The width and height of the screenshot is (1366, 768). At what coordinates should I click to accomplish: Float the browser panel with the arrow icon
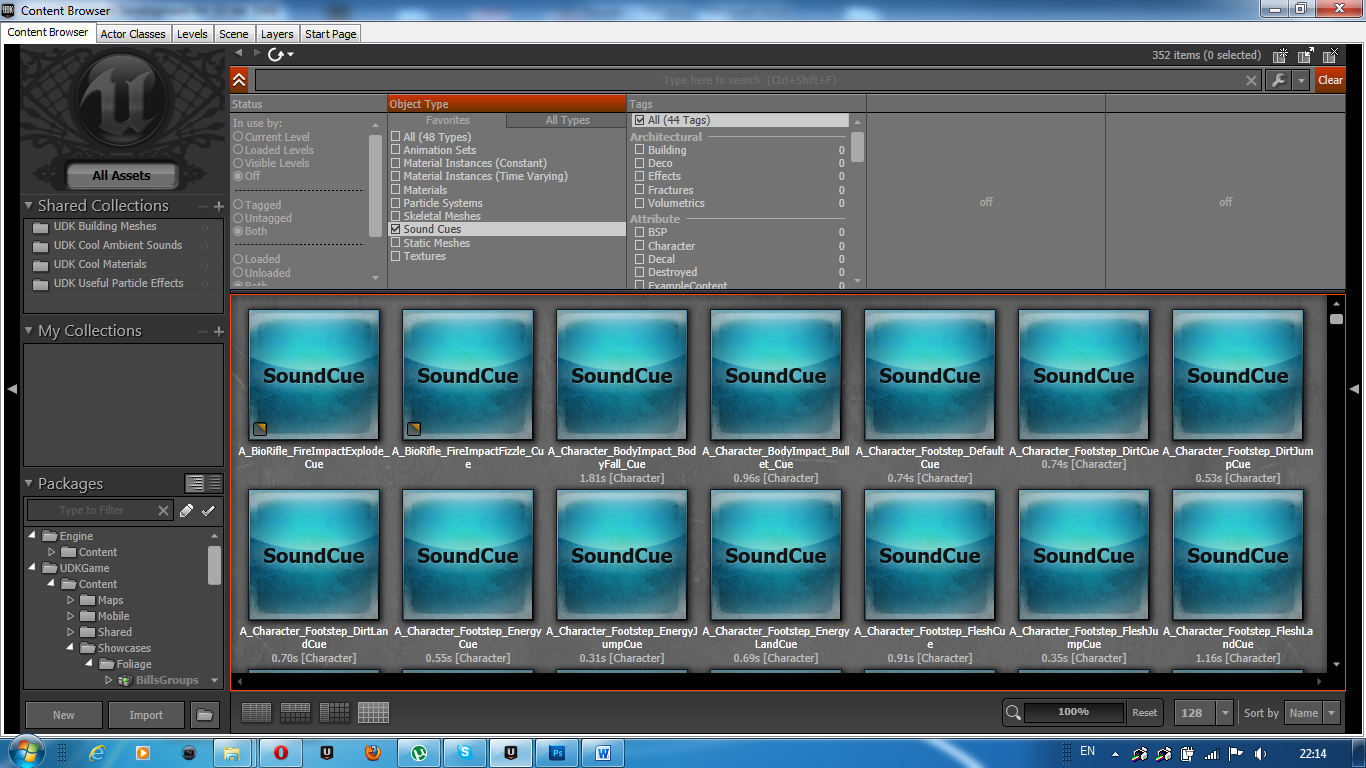click(x=1306, y=56)
